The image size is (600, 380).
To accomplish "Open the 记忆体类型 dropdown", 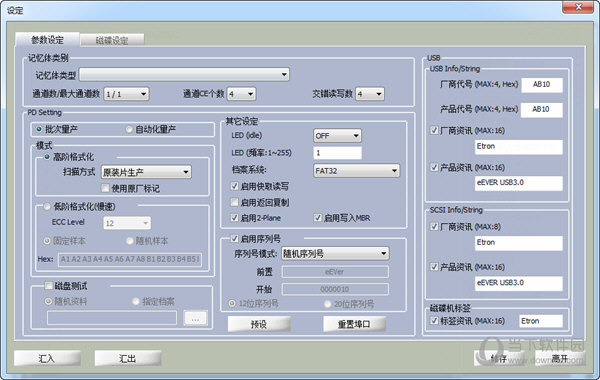I will pos(184,75).
